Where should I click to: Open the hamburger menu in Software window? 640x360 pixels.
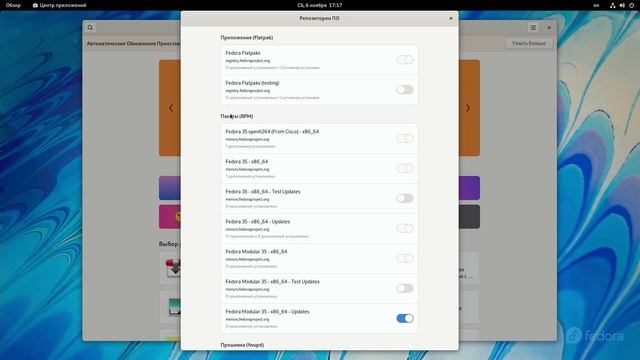pyautogui.click(x=533, y=28)
